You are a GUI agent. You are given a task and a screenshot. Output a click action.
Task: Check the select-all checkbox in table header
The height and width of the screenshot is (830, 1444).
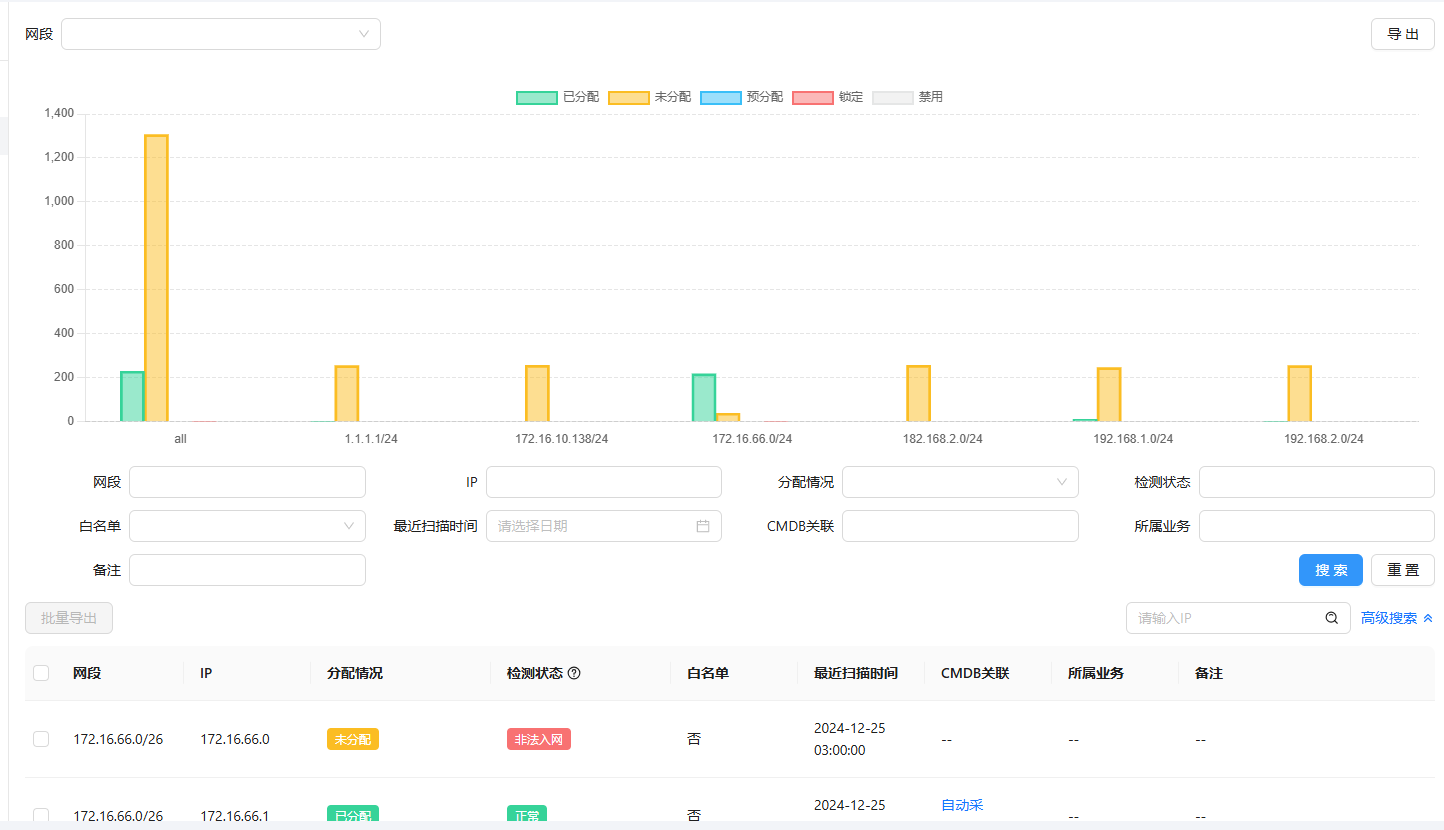[x=41, y=673]
